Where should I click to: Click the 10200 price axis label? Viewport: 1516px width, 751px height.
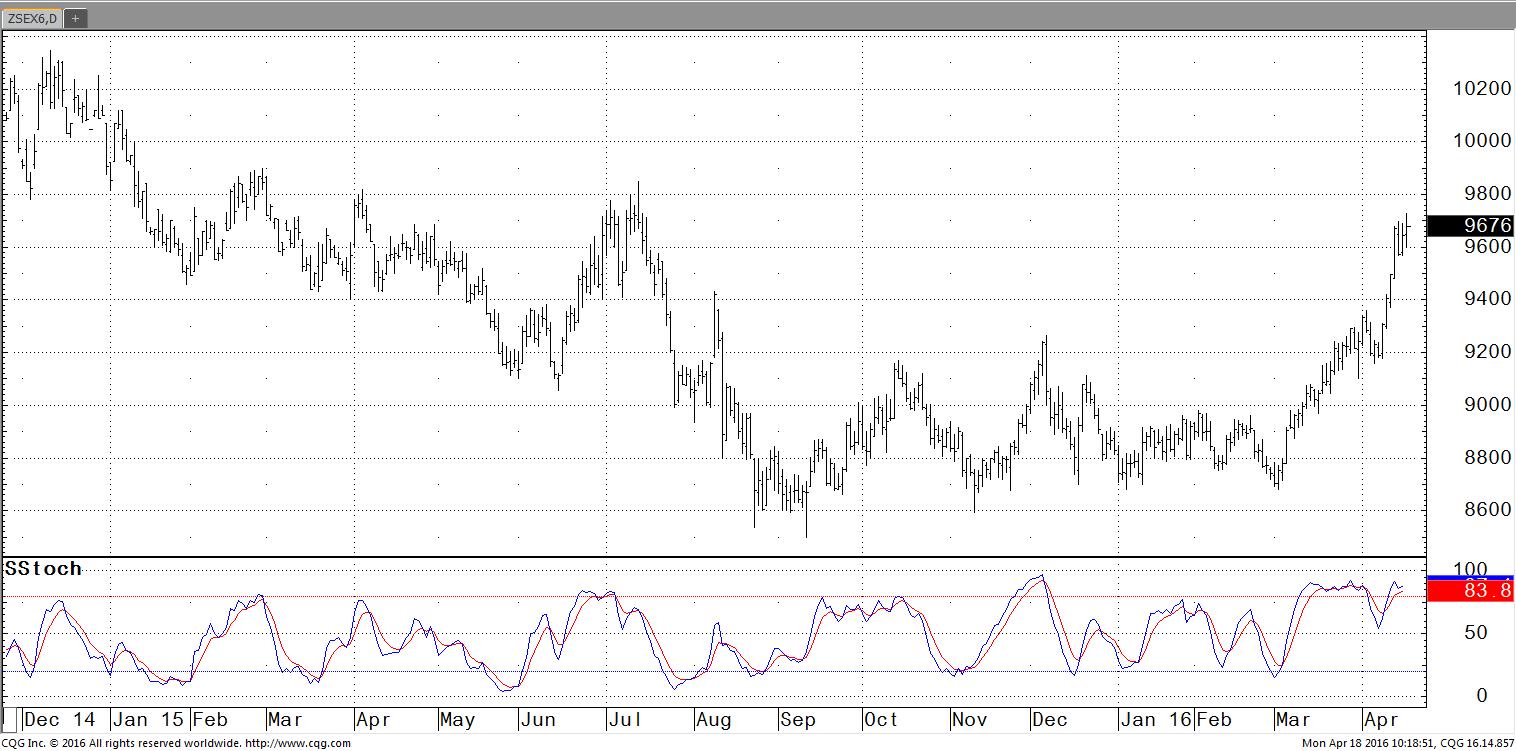click(x=1481, y=88)
